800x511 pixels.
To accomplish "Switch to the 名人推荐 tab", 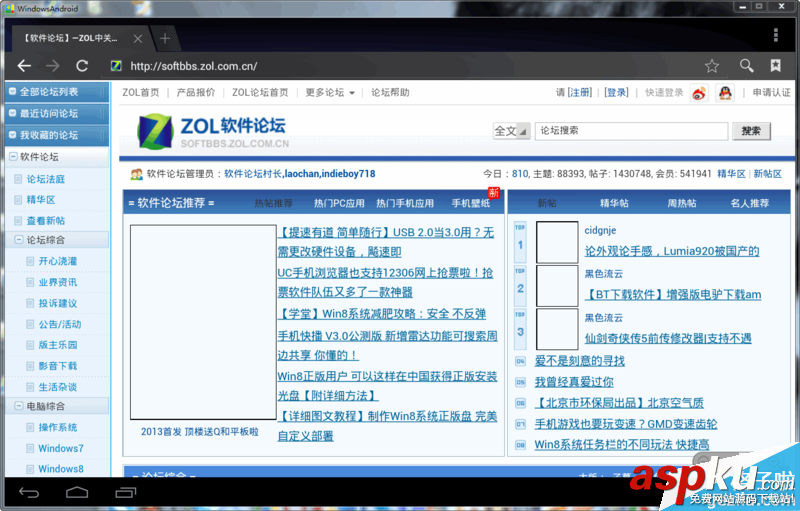I will pyautogui.click(x=749, y=203).
